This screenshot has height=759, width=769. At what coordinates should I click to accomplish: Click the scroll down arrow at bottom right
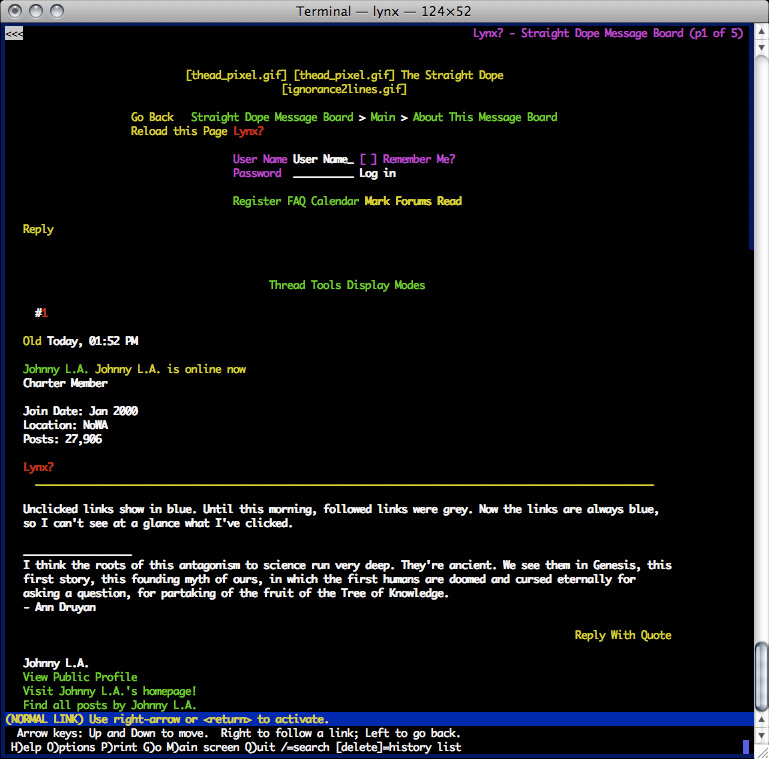point(762,735)
